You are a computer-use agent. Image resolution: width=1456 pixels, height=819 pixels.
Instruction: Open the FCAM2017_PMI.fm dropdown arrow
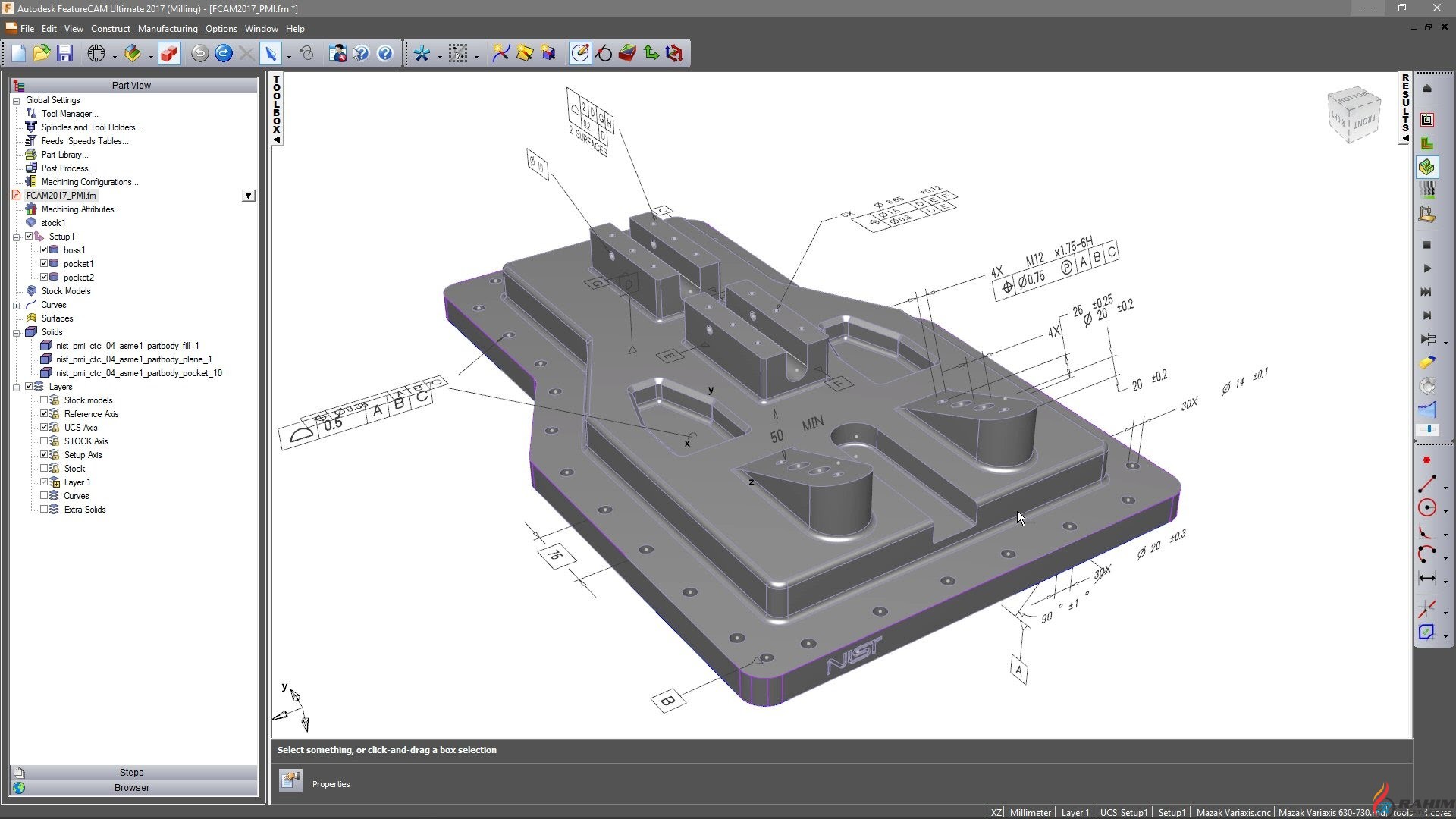click(x=248, y=196)
